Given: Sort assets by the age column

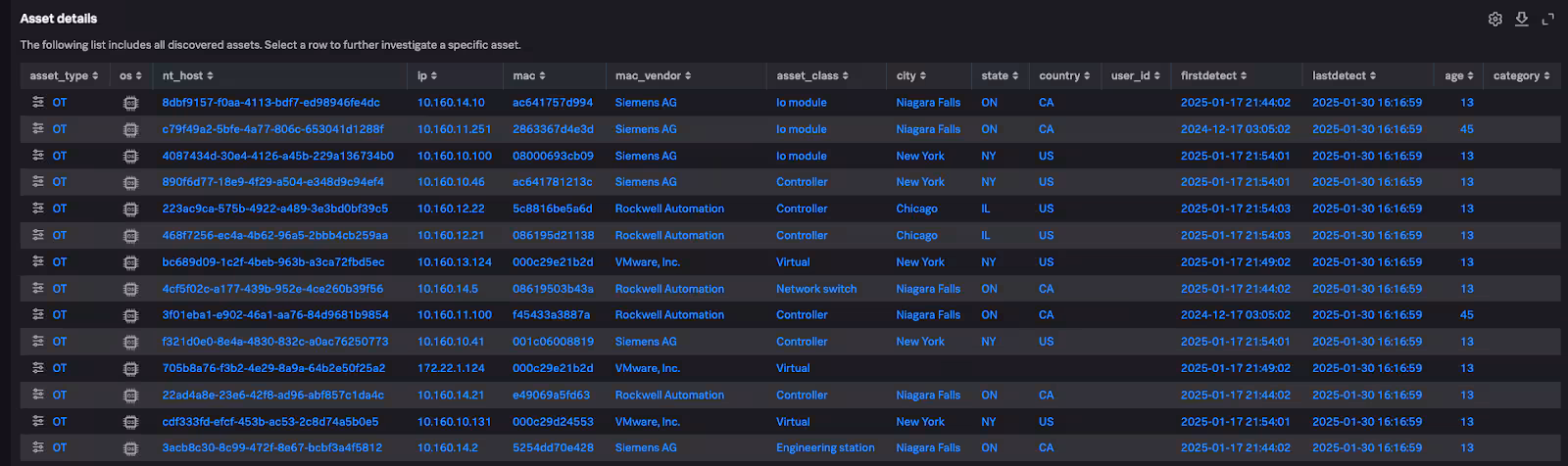Looking at the screenshot, I should (x=1458, y=75).
